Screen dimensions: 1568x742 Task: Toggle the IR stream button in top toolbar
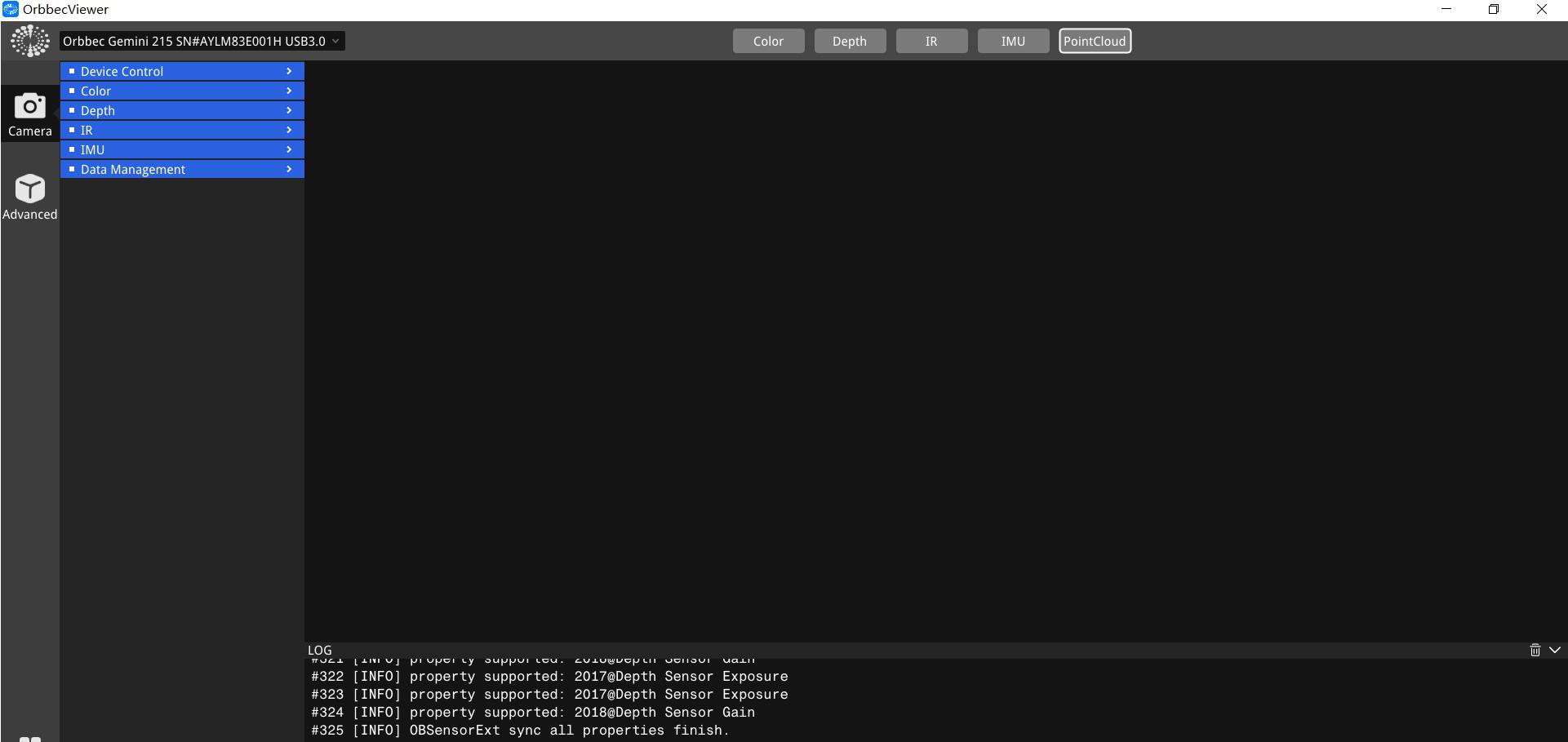(931, 41)
